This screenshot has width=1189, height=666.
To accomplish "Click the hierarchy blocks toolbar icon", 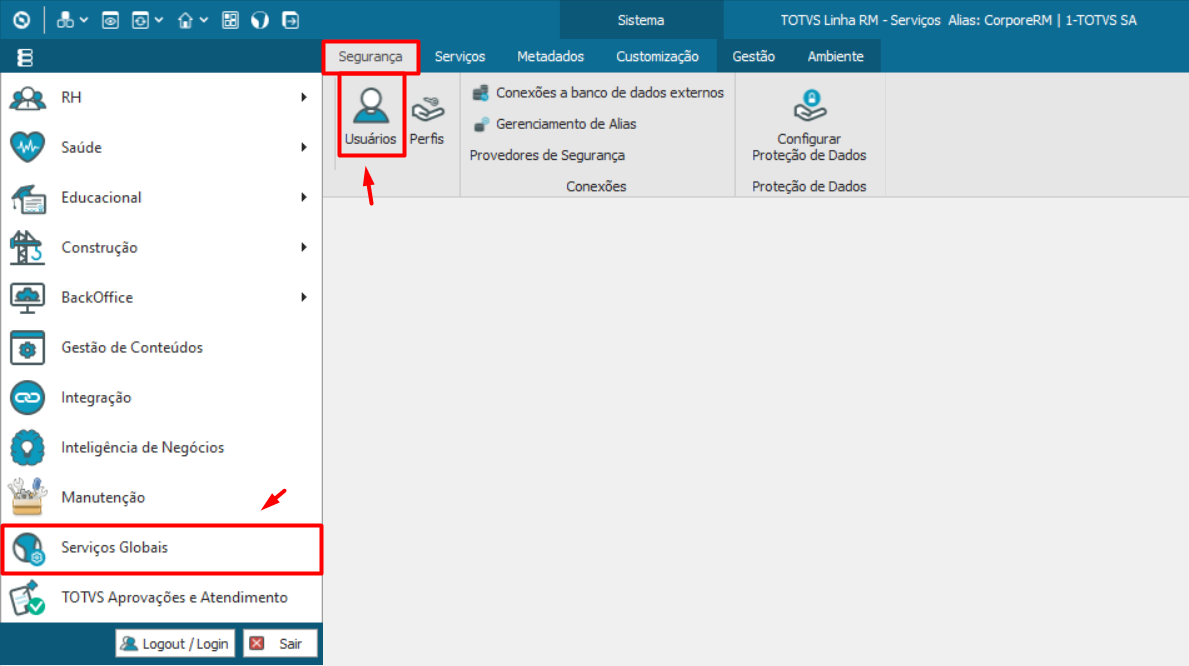I will click(x=65, y=20).
